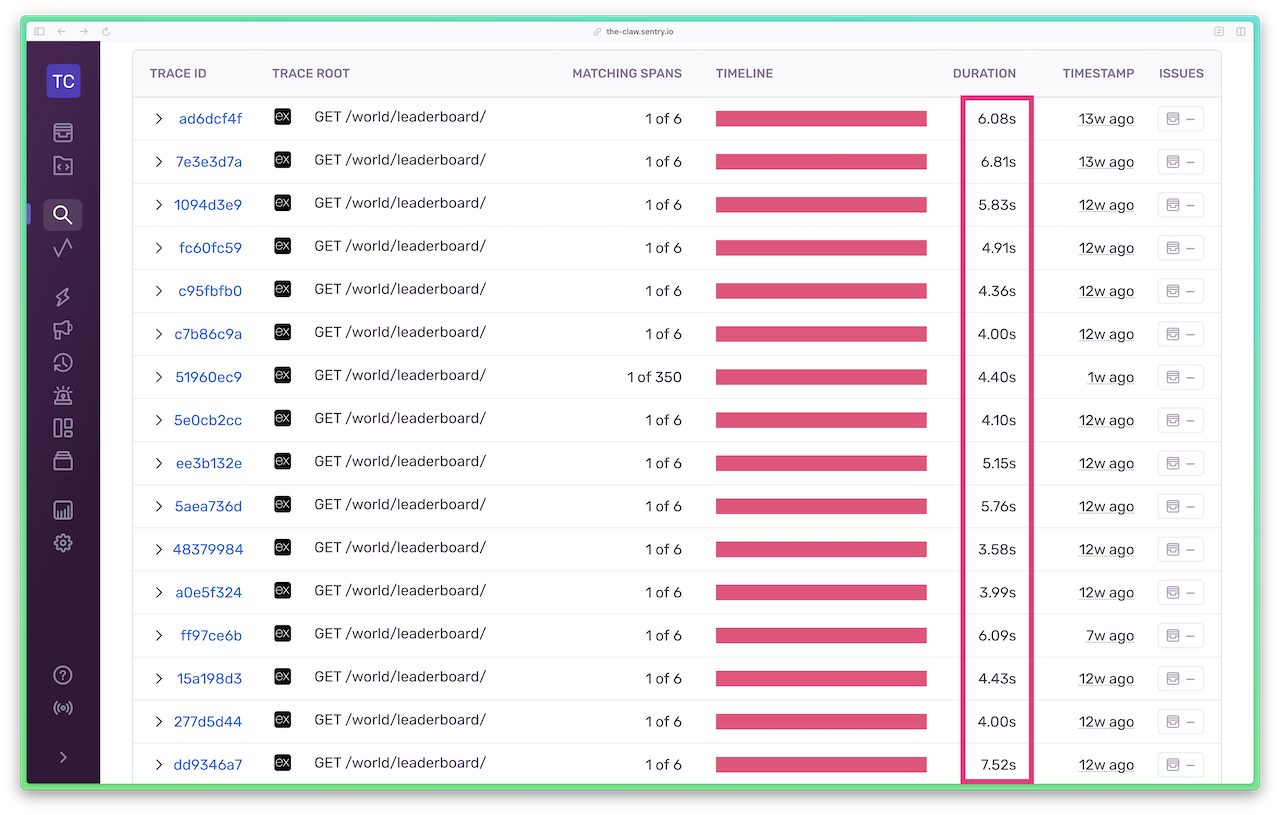This screenshot has width=1280, height=815.
Task: Open Issues inbox icon in sidebar
Action: (x=63, y=133)
